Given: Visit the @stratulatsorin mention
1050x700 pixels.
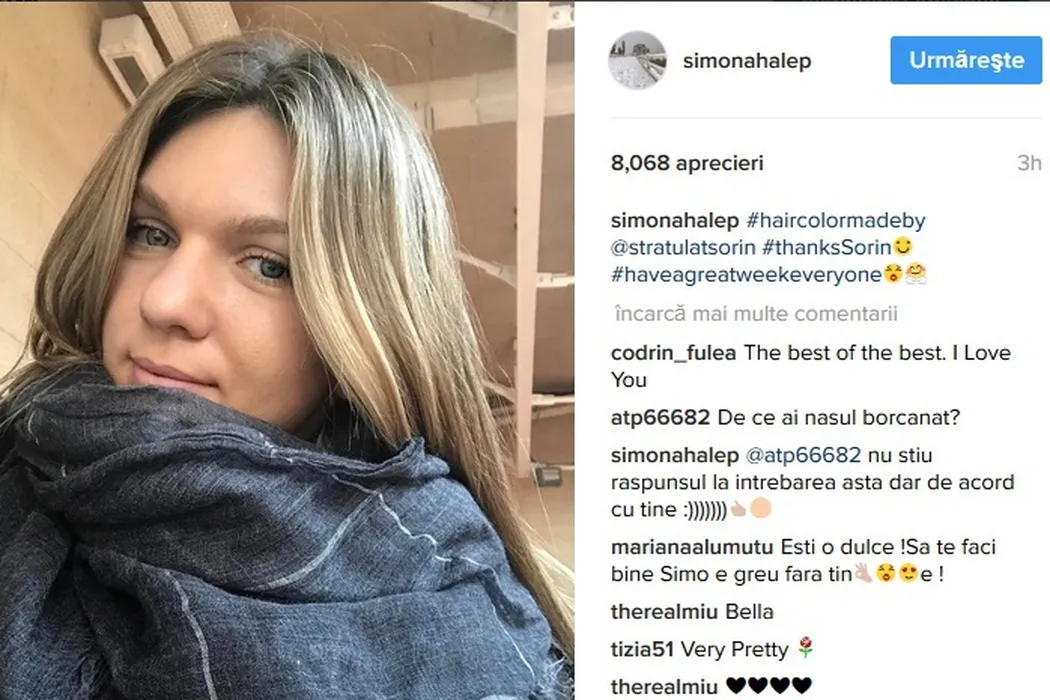Looking at the screenshot, I should tap(683, 247).
